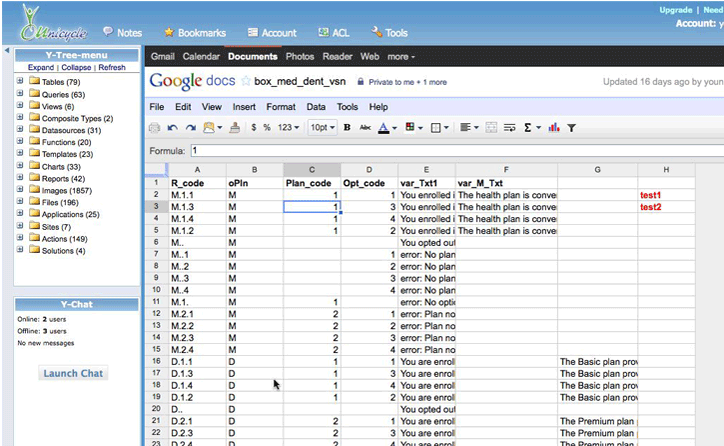The image size is (724, 446).
Task: Click the filter funnel icon
Action: click(571, 128)
